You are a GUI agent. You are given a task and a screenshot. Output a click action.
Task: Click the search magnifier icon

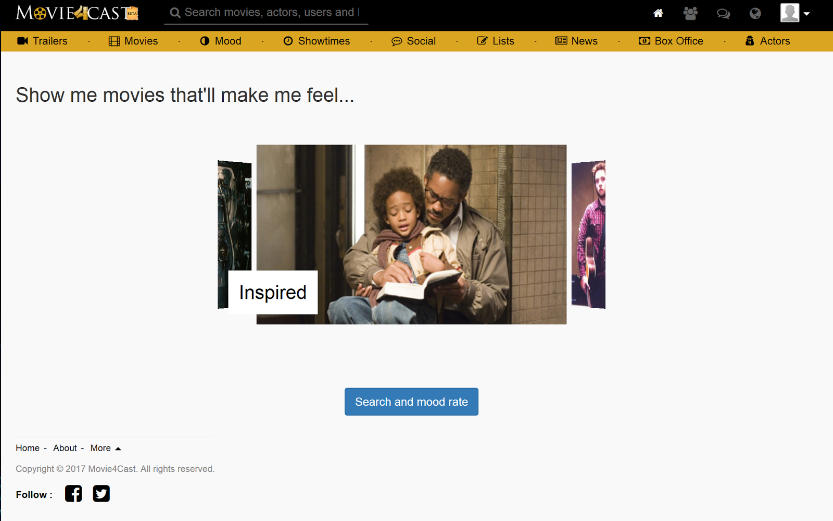click(x=175, y=13)
